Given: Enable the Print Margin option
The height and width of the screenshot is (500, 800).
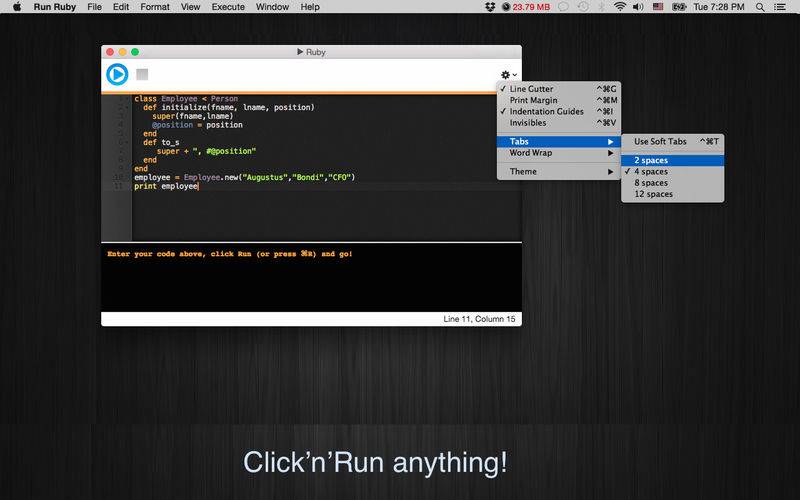Looking at the screenshot, I should (x=559, y=100).
